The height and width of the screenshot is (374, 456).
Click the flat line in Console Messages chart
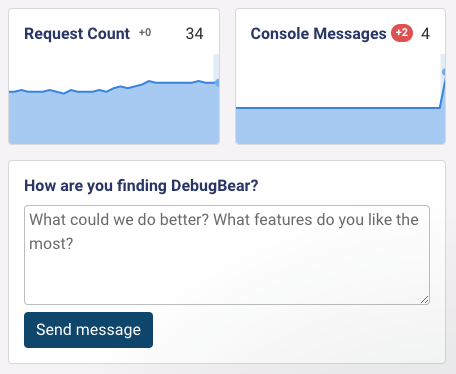coord(337,108)
